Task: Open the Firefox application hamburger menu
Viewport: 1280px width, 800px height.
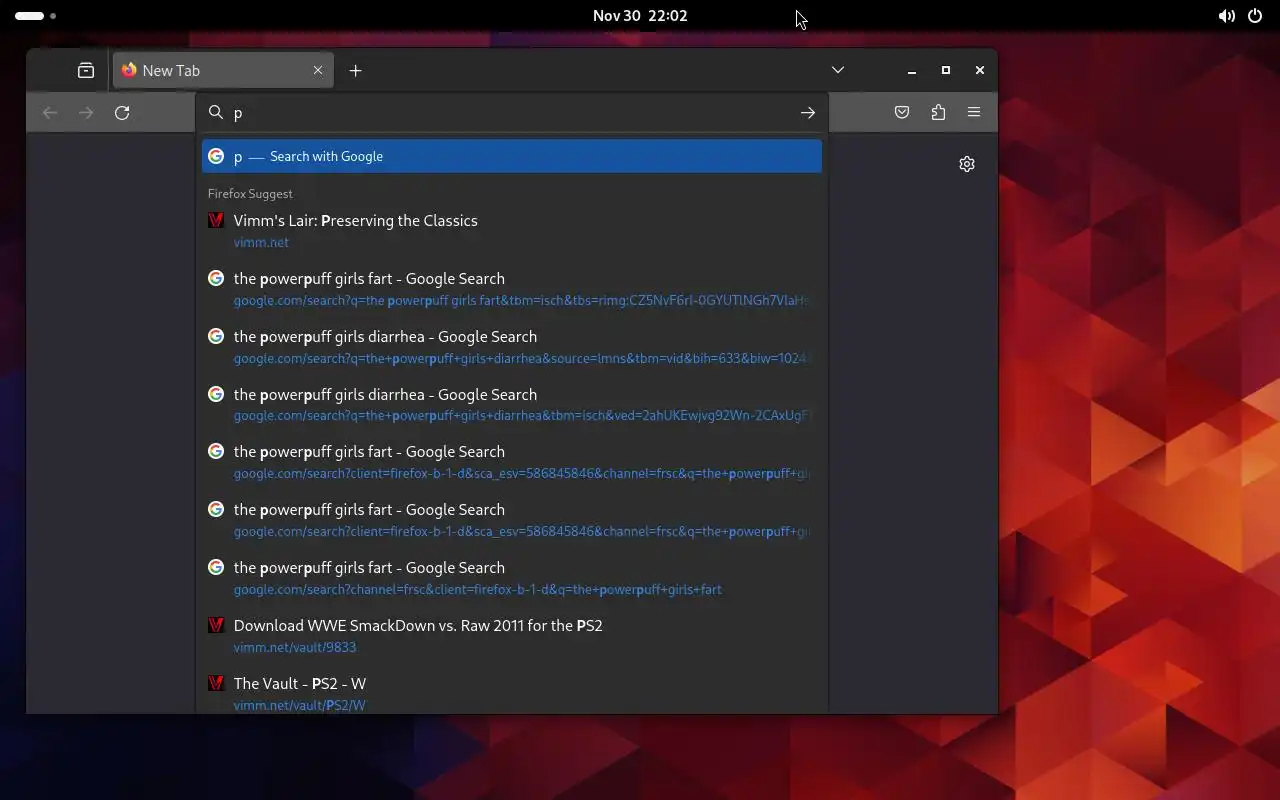Action: [x=974, y=113]
